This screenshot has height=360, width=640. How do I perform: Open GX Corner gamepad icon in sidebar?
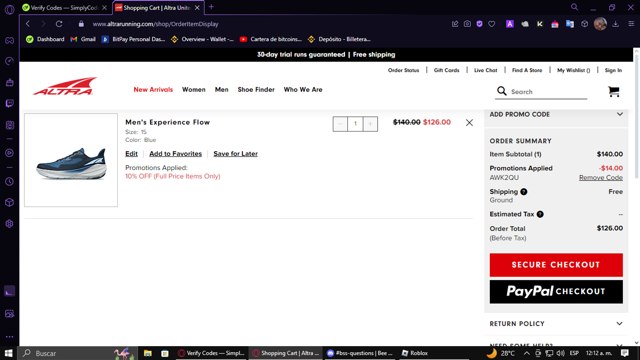(9, 40)
